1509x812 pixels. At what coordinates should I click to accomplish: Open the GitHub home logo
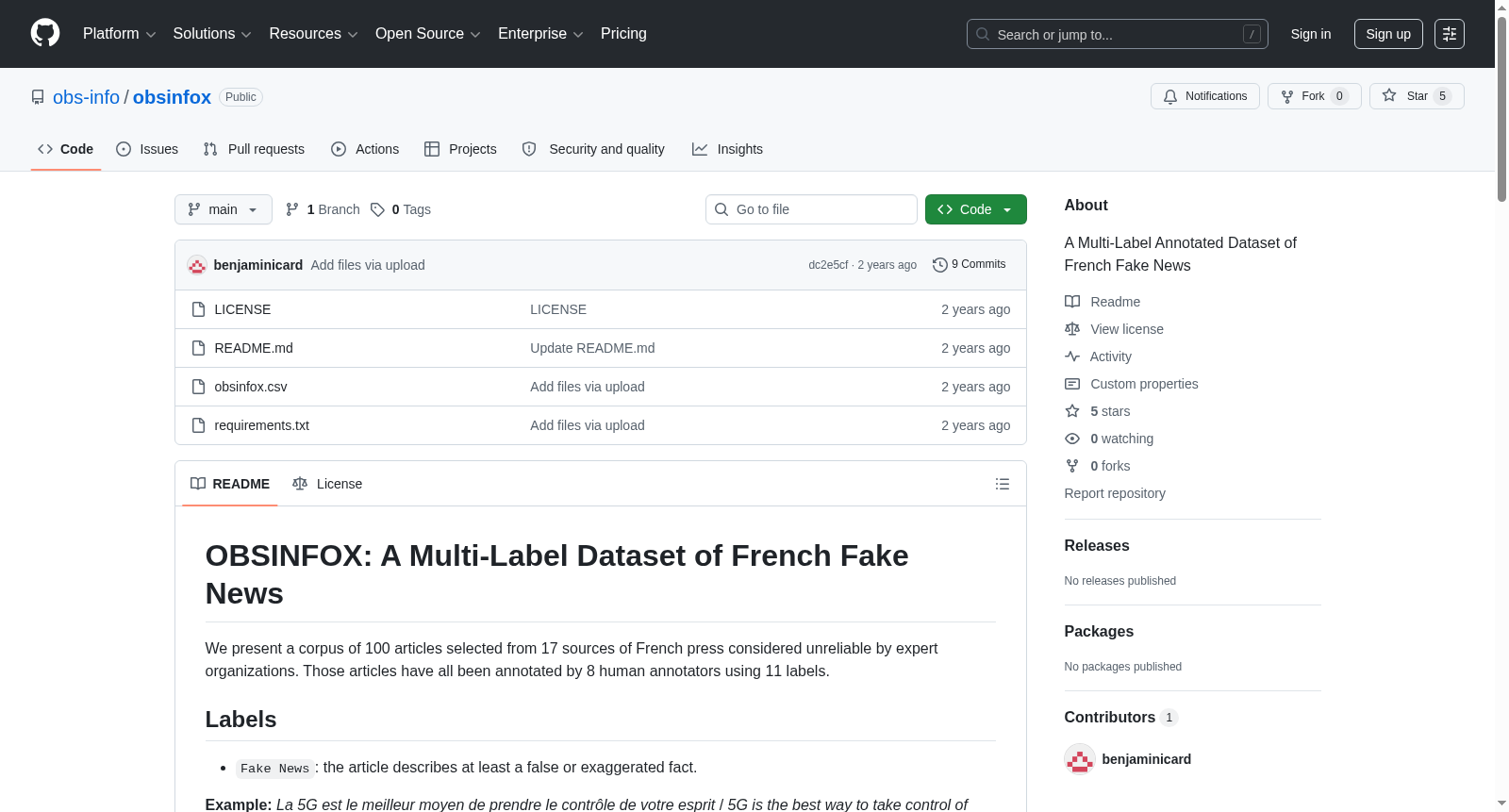[x=45, y=34]
